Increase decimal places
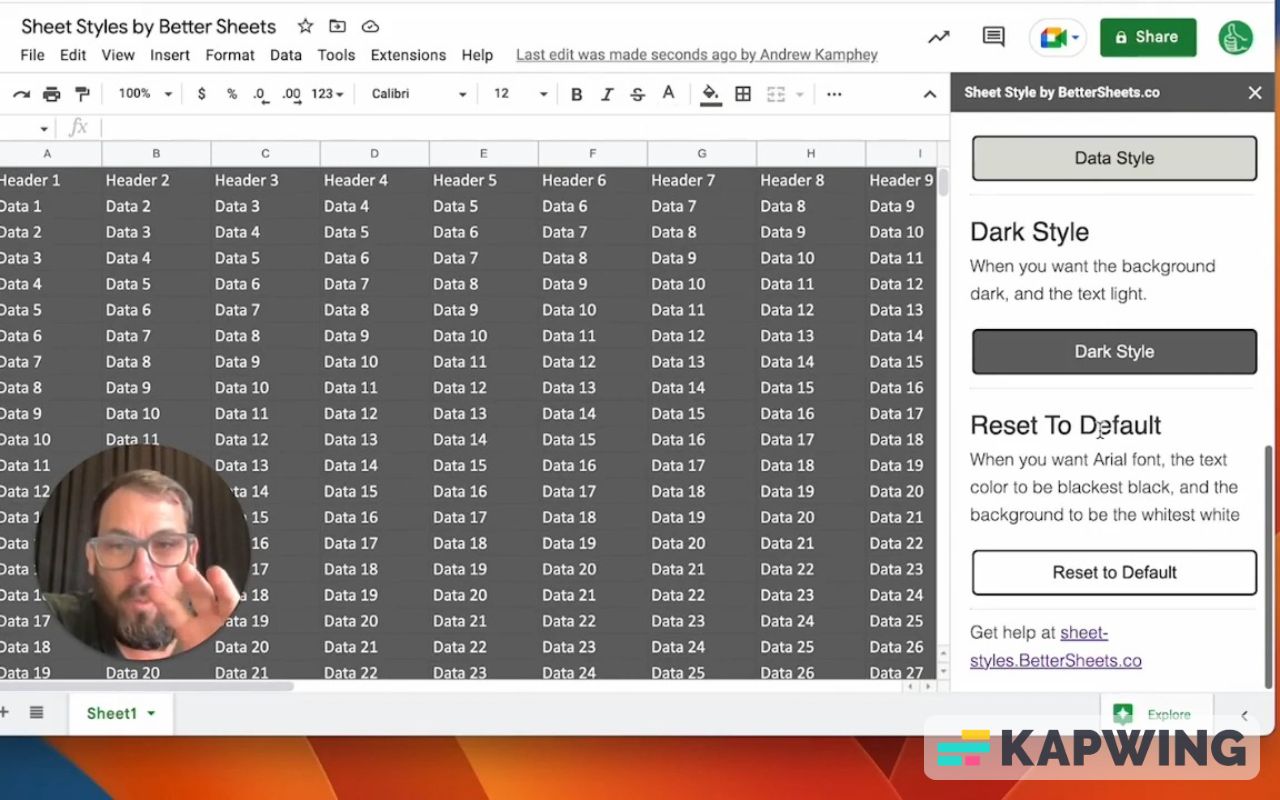The image size is (1280, 800). tap(291, 94)
